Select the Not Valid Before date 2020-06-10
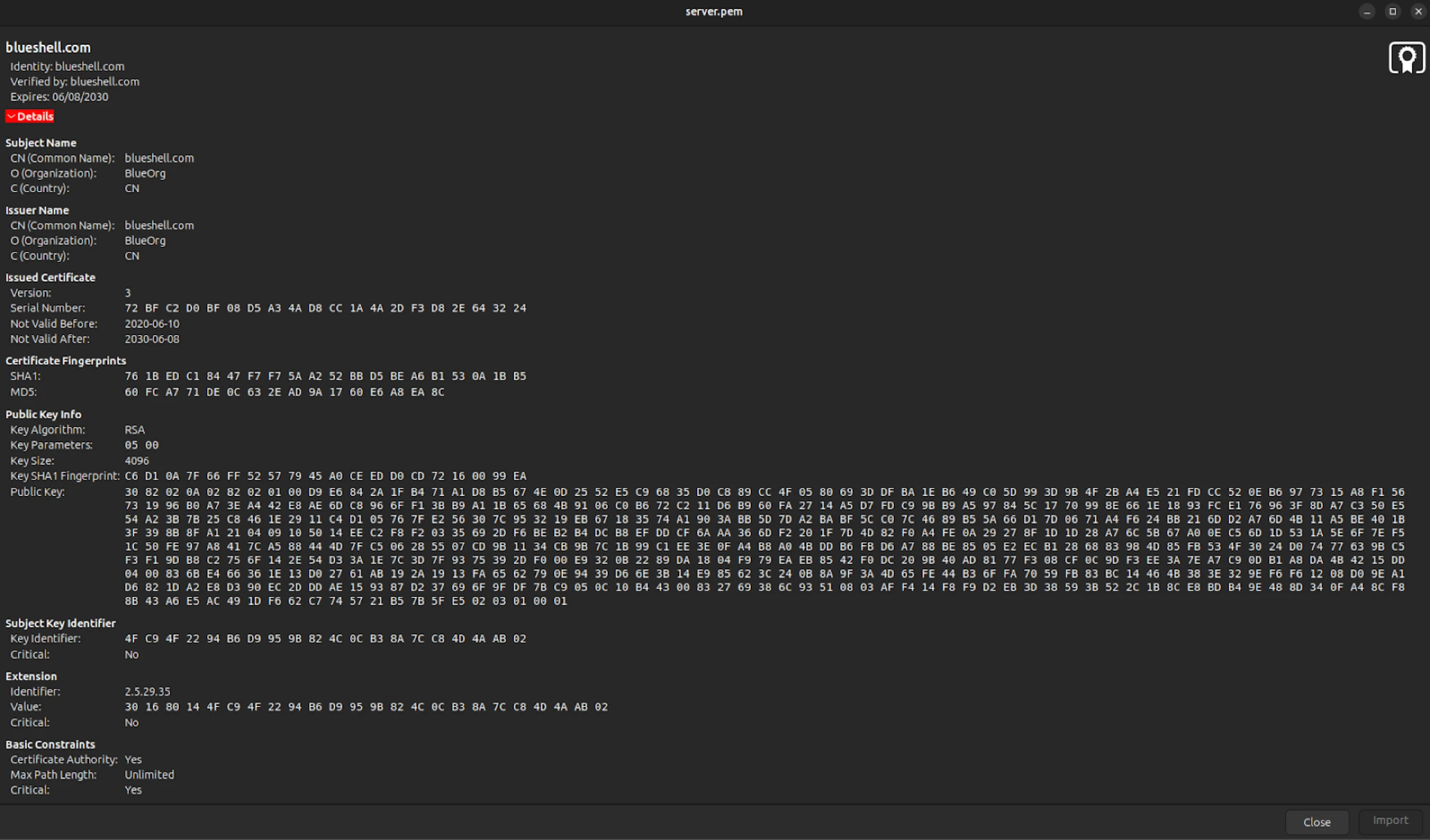Screen dimensions: 1430x840 [x=152, y=324]
